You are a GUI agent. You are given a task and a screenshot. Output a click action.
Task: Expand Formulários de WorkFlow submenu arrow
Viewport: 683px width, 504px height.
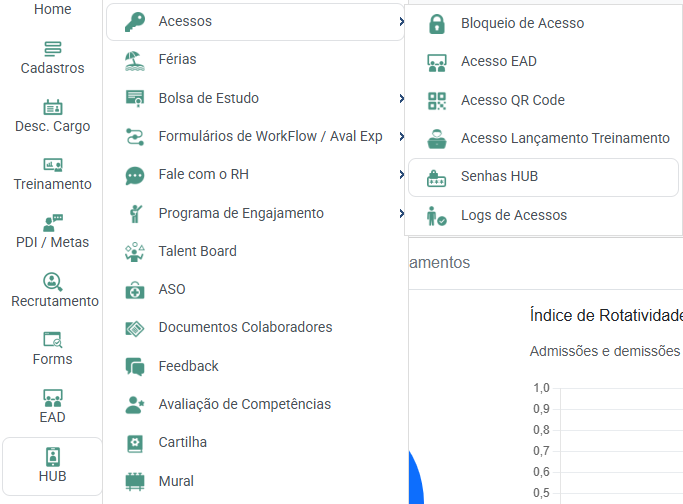tap(400, 136)
